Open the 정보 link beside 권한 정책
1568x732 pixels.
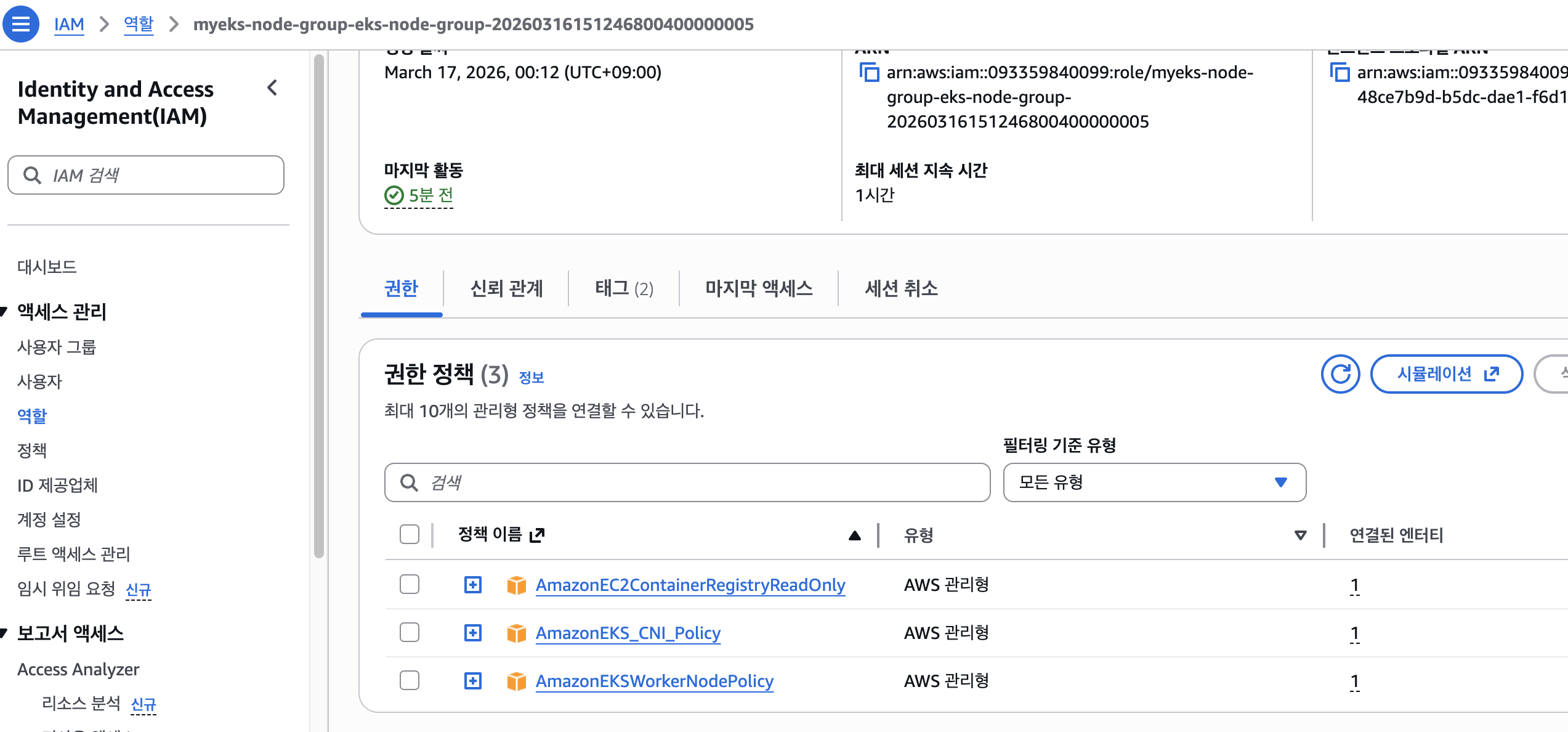[531, 377]
